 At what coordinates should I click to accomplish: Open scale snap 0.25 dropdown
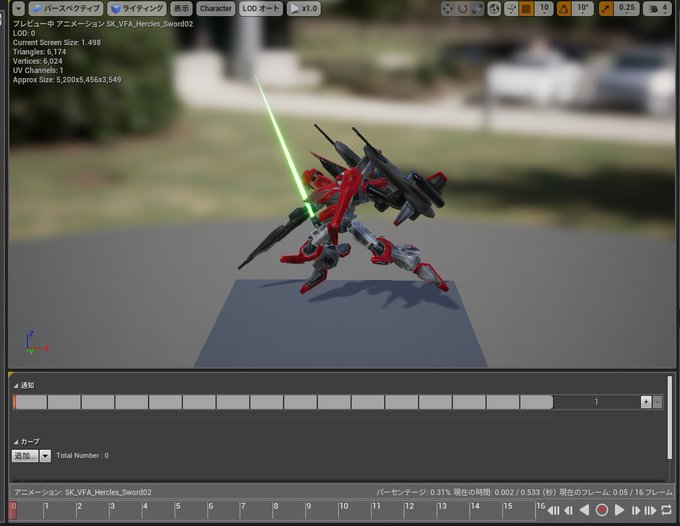coord(627,8)
